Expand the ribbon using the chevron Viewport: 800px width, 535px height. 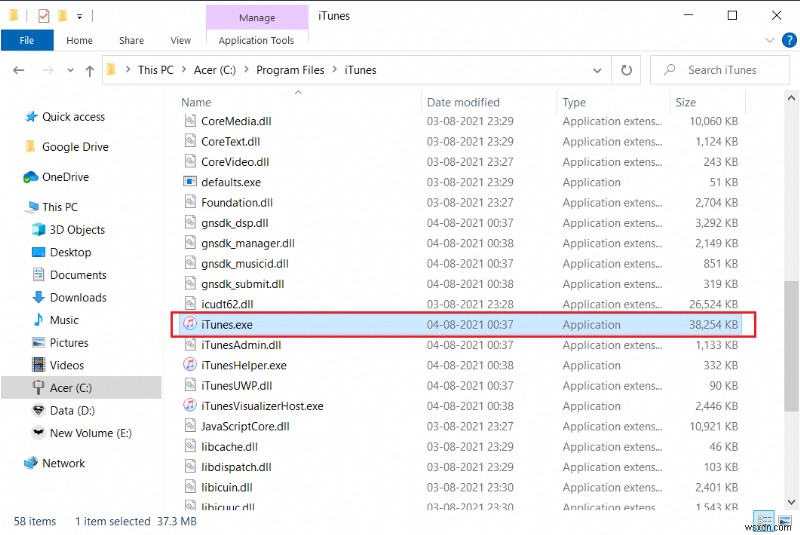pyautogui.click(x=767, y=41)
